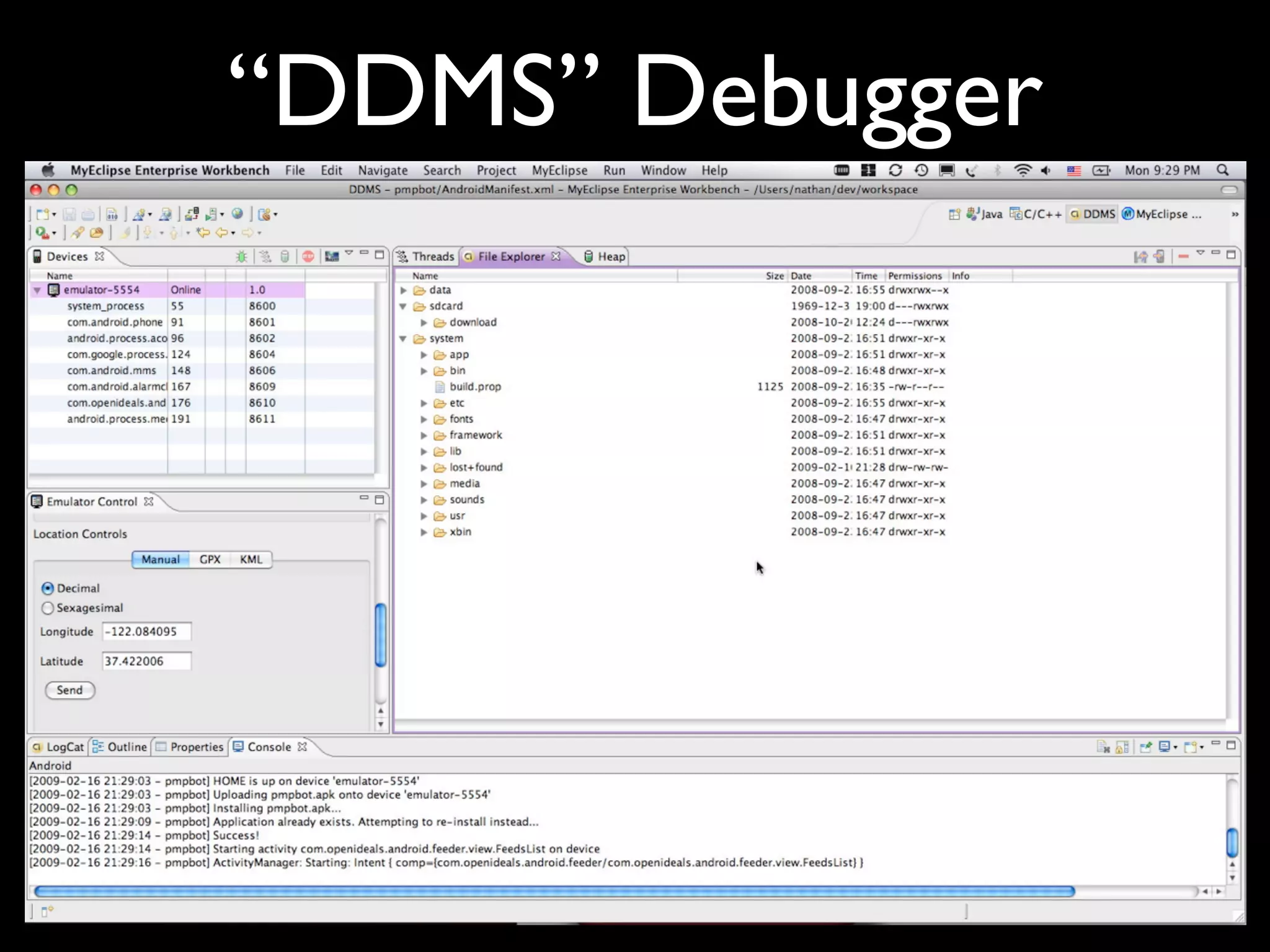Expand the framework folder

pos(424,435)
